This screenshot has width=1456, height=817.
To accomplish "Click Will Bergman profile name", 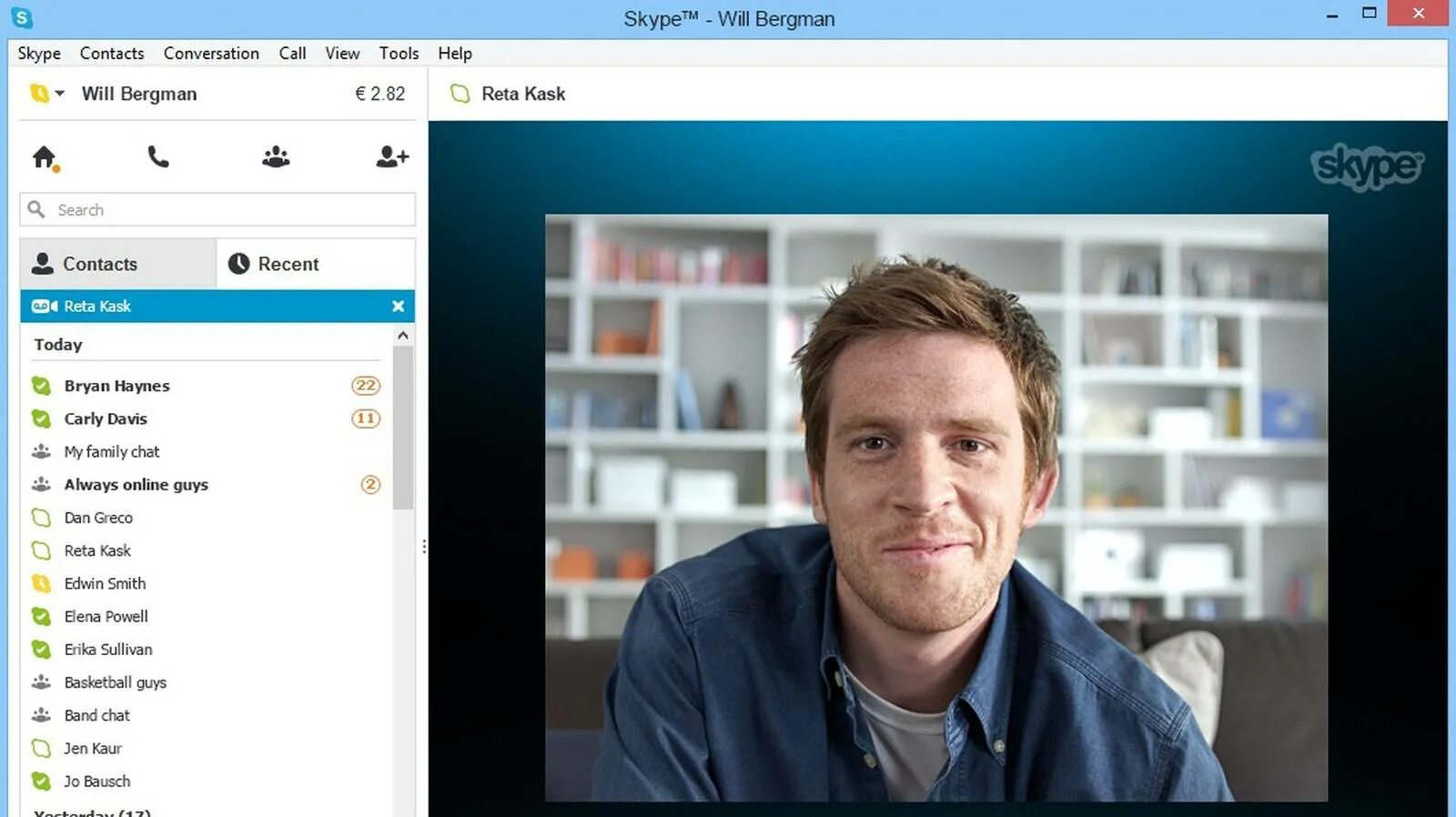I will 139,94.
